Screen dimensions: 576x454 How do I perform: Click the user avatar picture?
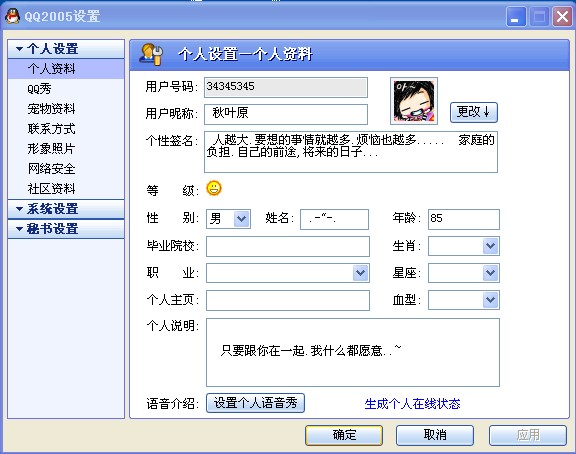pos(414,101)
